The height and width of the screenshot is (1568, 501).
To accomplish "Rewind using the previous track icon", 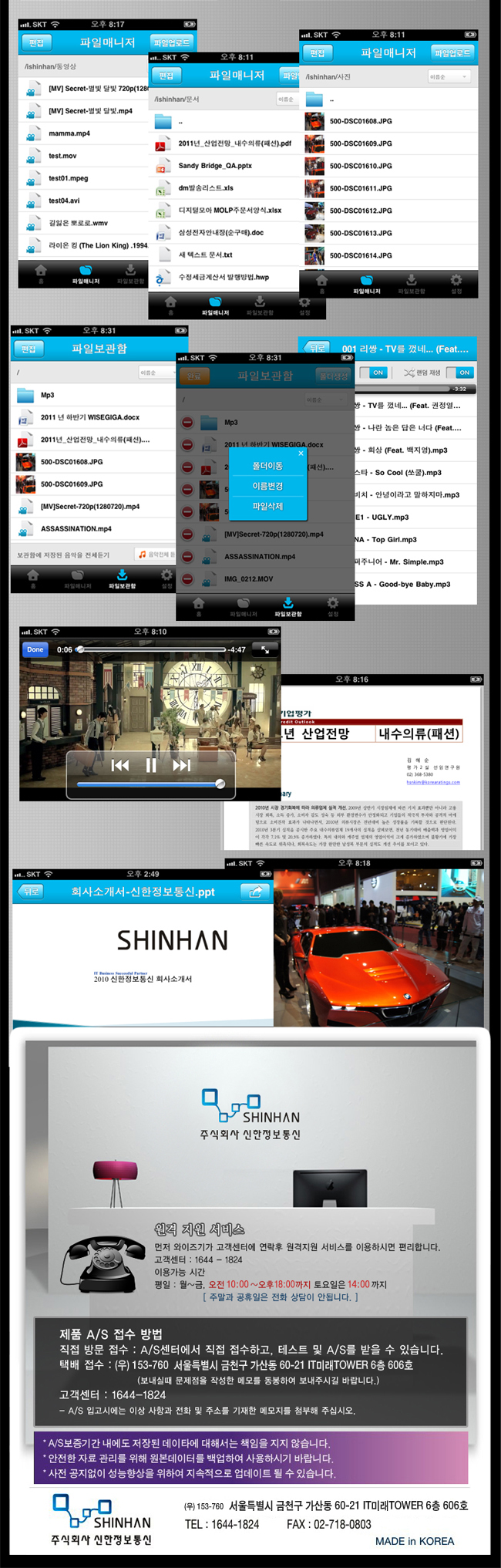I will click(x=120, y=765).
